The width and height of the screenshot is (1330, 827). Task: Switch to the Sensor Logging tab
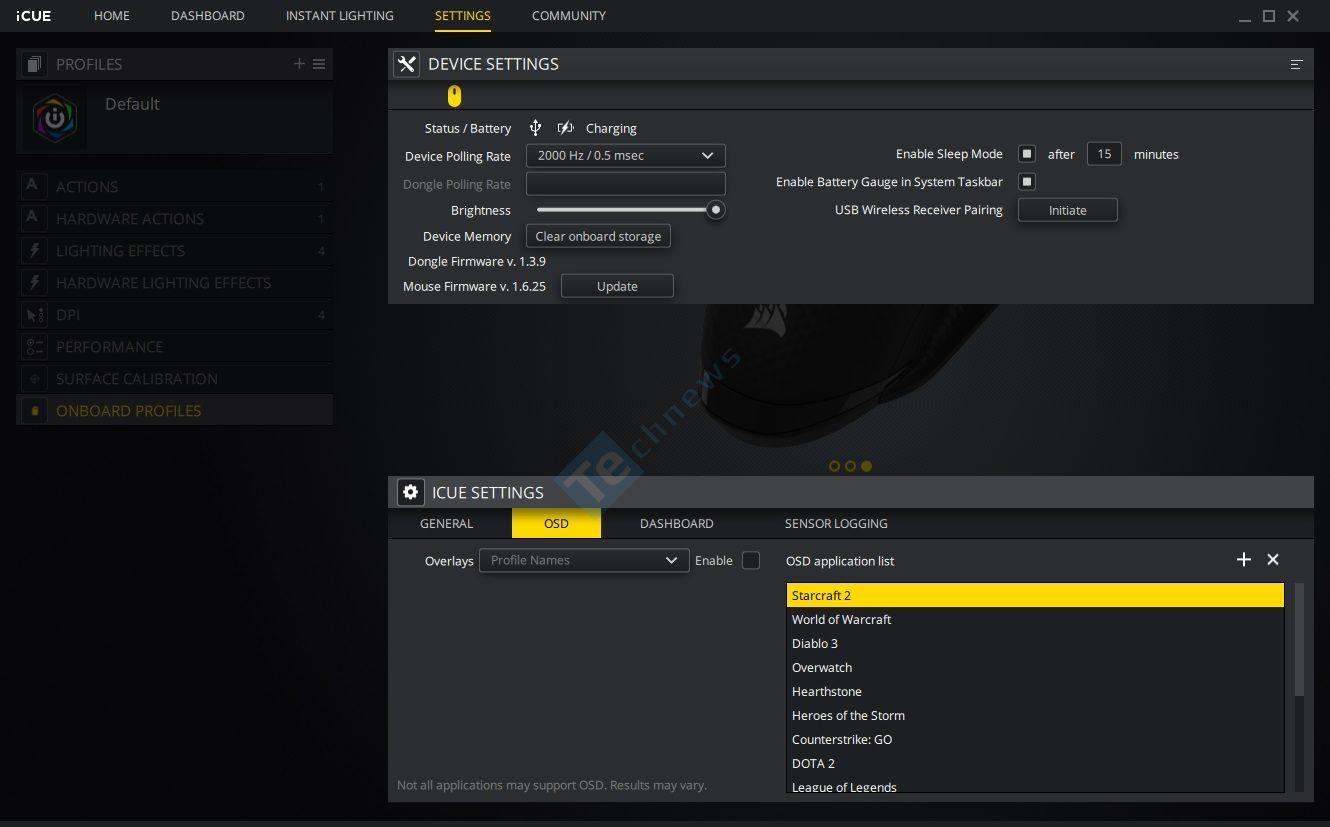[836, 523]
